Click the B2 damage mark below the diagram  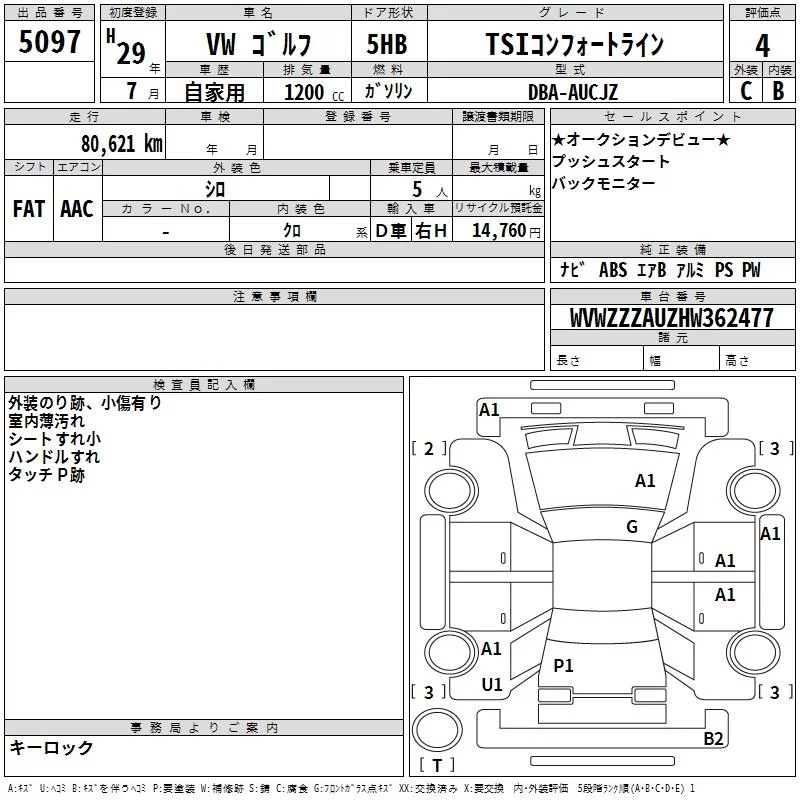(713, 739)
